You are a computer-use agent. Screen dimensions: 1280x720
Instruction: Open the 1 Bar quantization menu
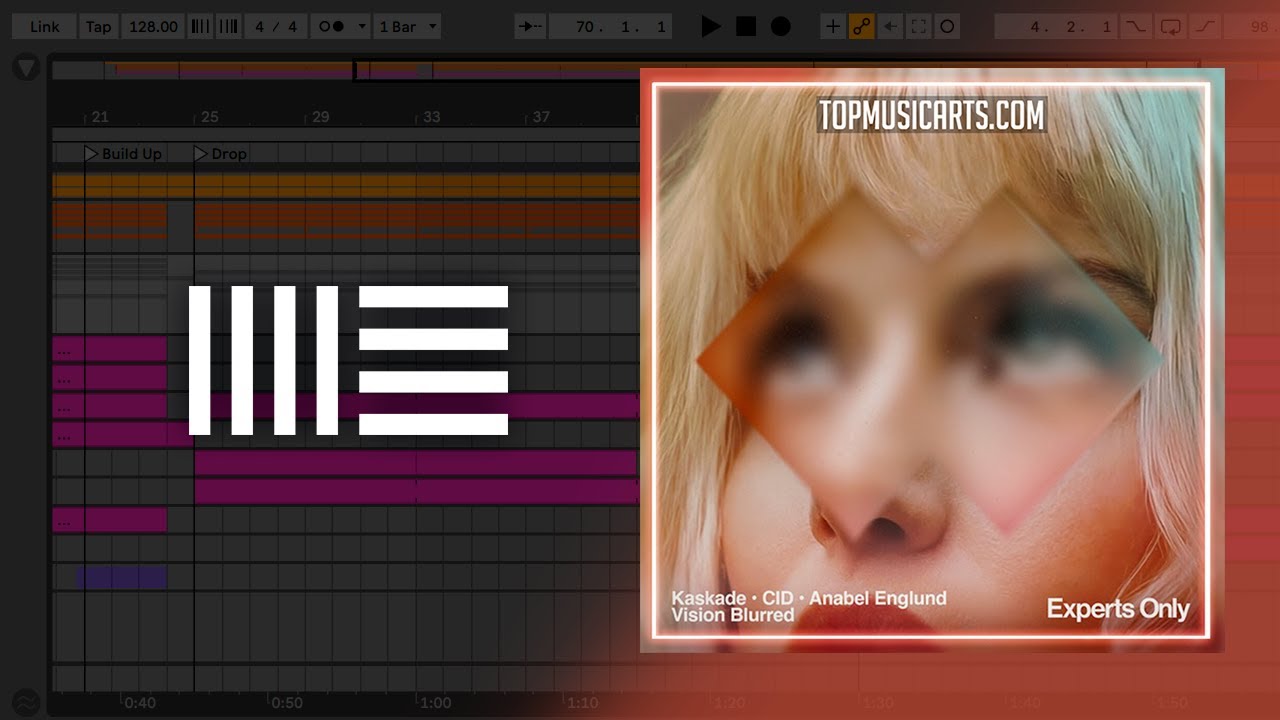408,27
